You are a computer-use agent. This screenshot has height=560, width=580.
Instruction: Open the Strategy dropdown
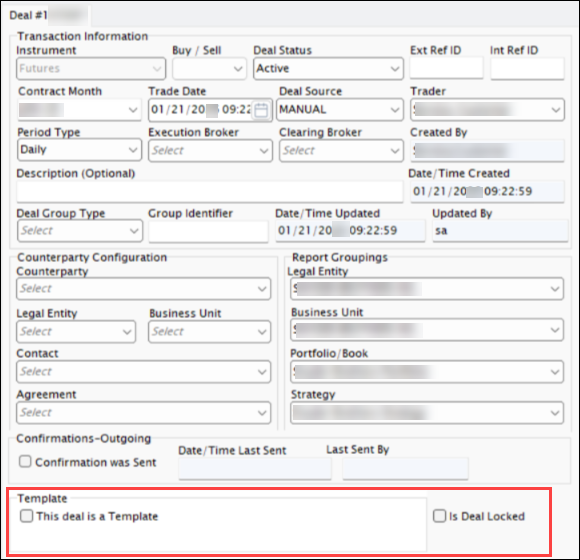[427, 412]
